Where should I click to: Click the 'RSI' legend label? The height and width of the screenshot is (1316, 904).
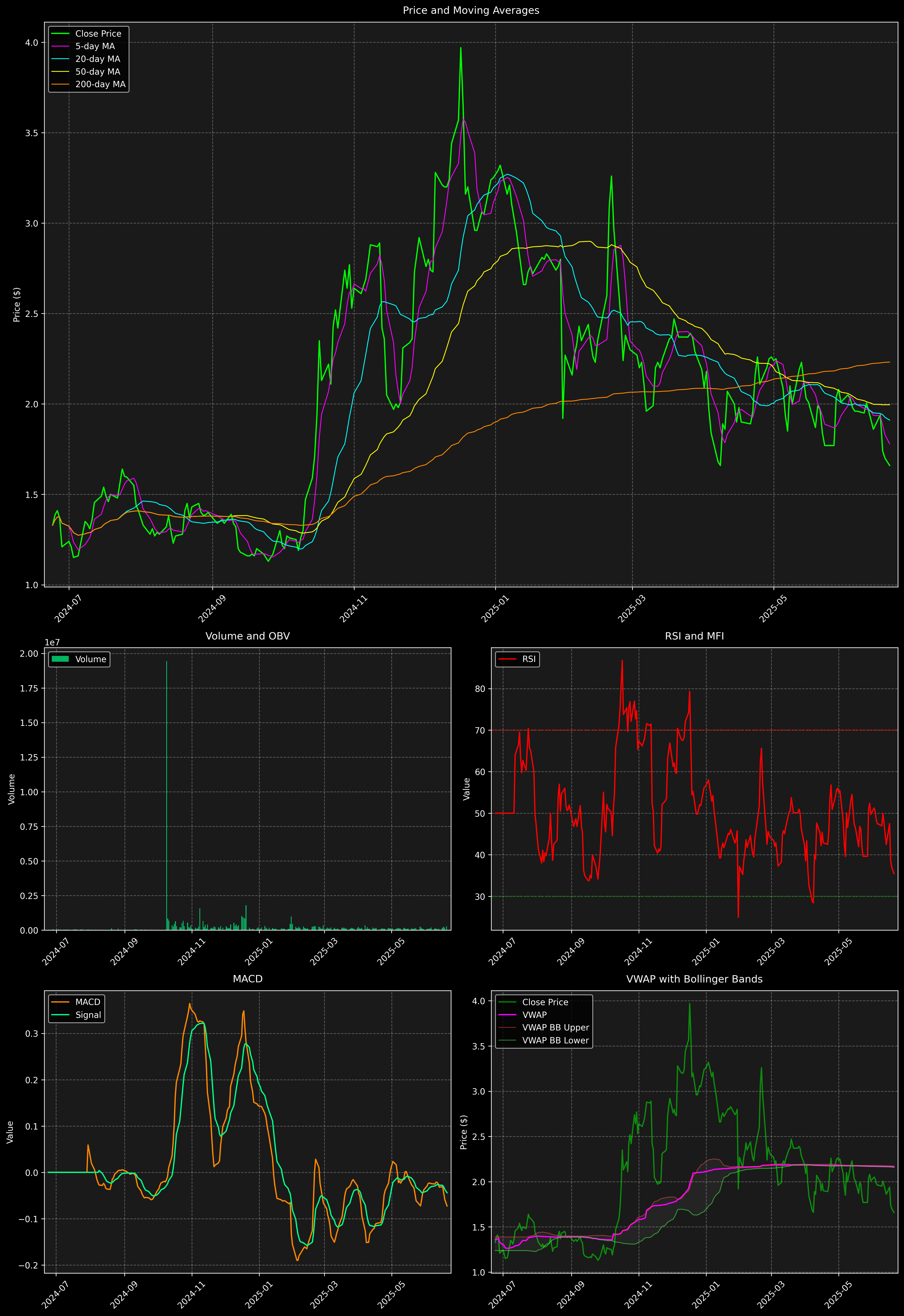pos(529,659)
